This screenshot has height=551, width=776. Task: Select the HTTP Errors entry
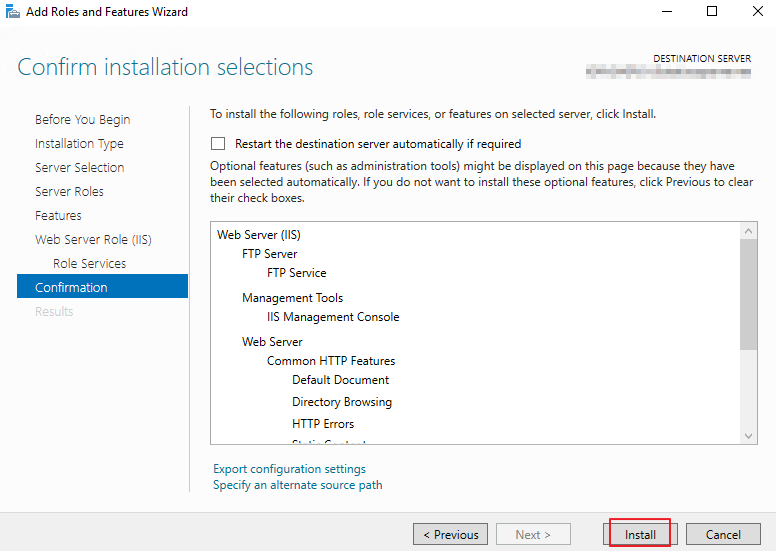pos(323,424)
